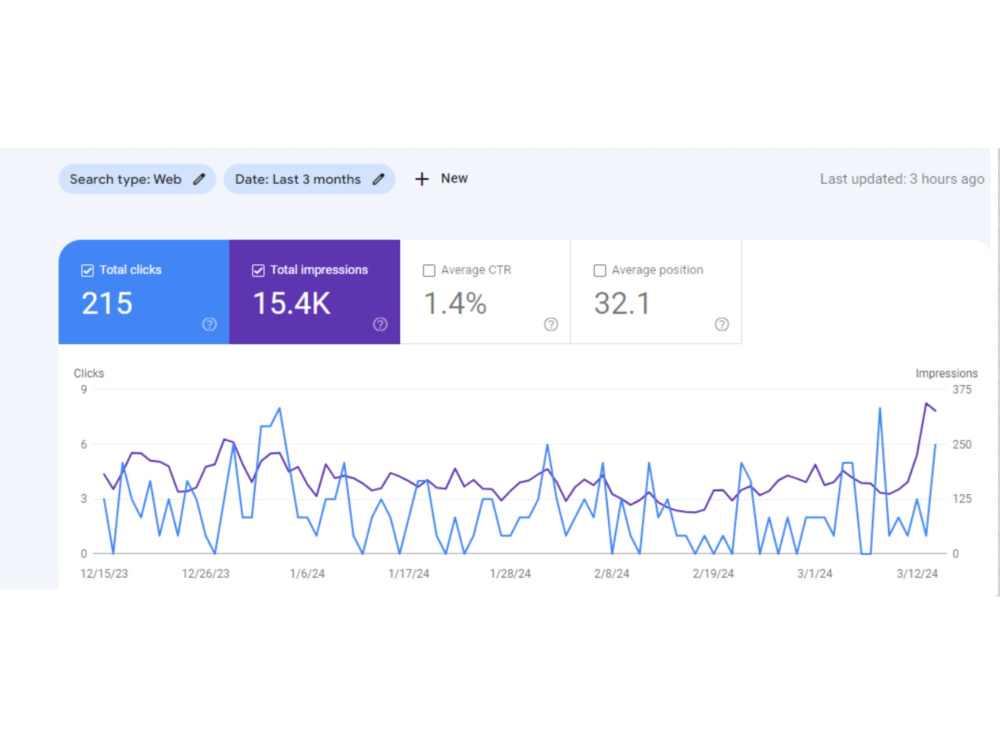
Task: Edit the Date: Last 3 months pencil
Action: (378, 179)
